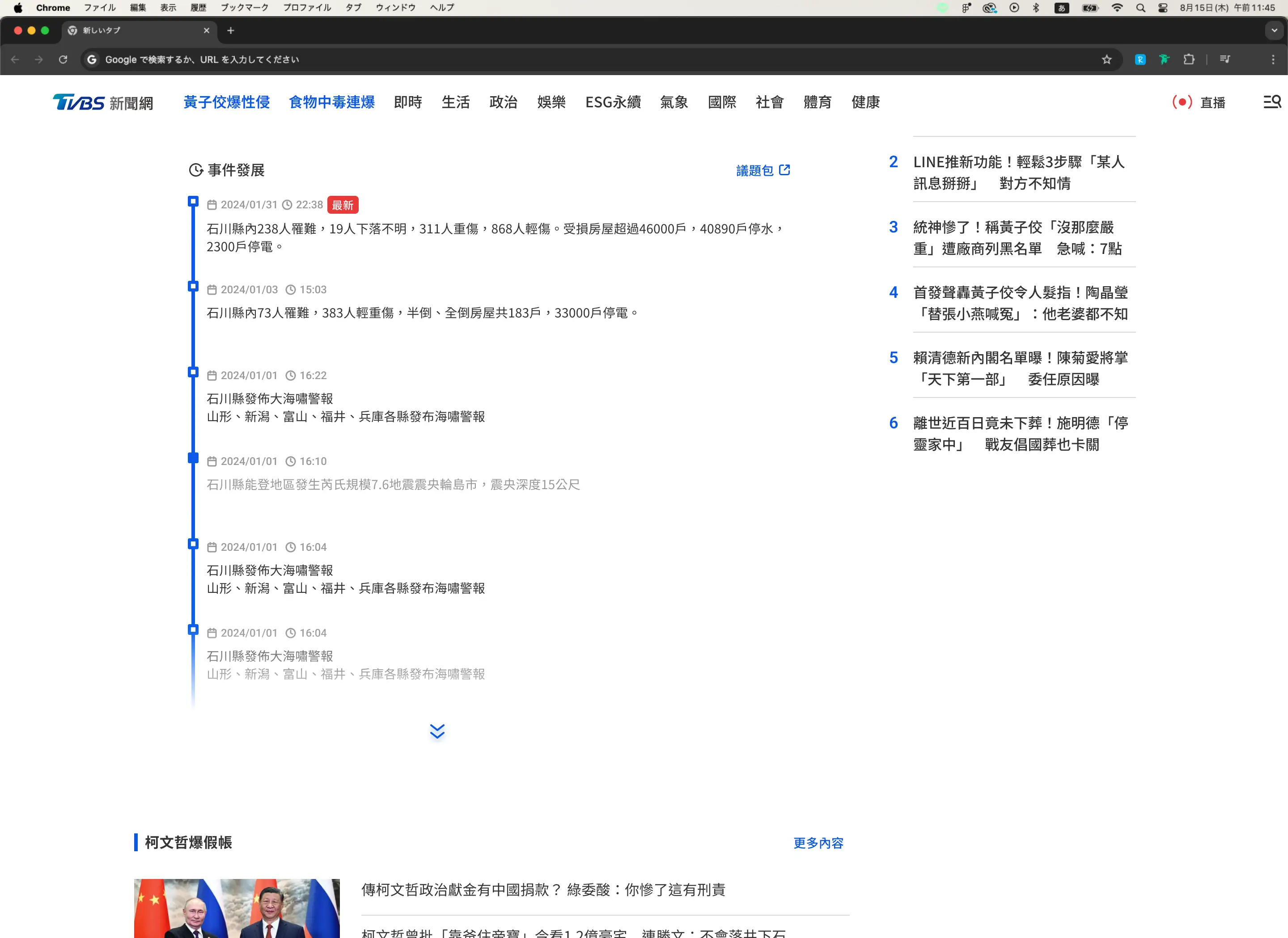Expand timeline with double chevron down
This screenshot has height=938, width=1288.
[x=437, y=731]
